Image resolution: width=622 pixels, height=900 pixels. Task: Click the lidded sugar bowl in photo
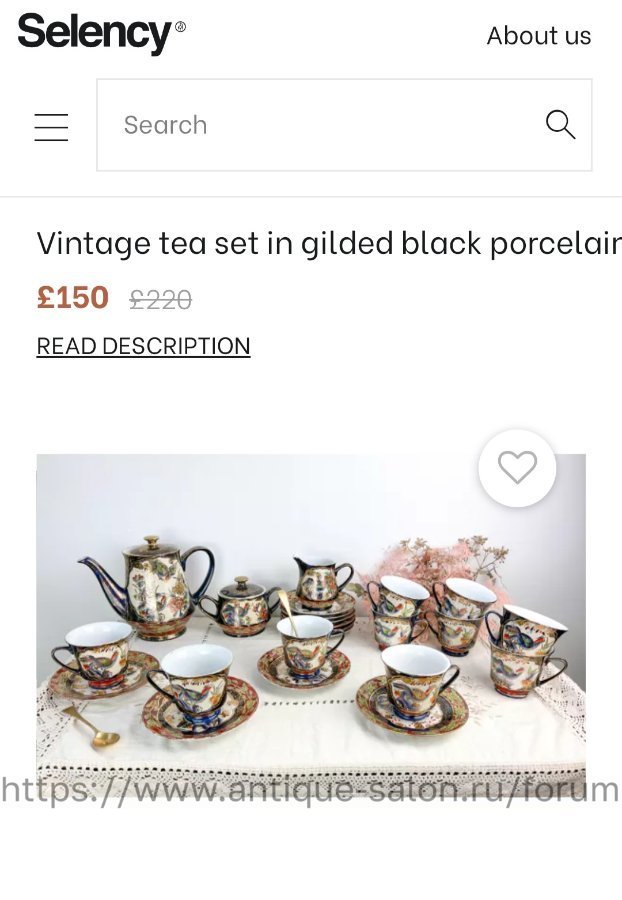point(240,607)
